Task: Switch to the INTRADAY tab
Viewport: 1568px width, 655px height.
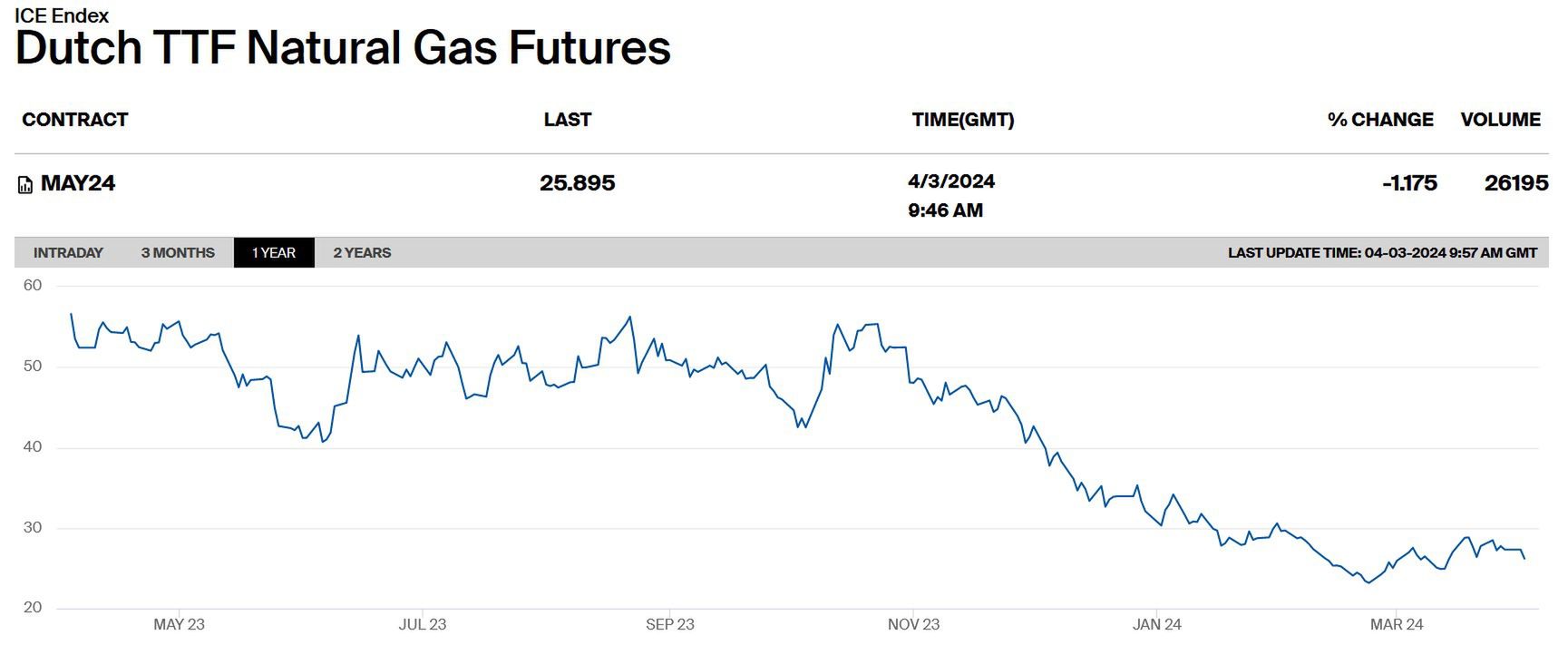Action: point(68,253)
